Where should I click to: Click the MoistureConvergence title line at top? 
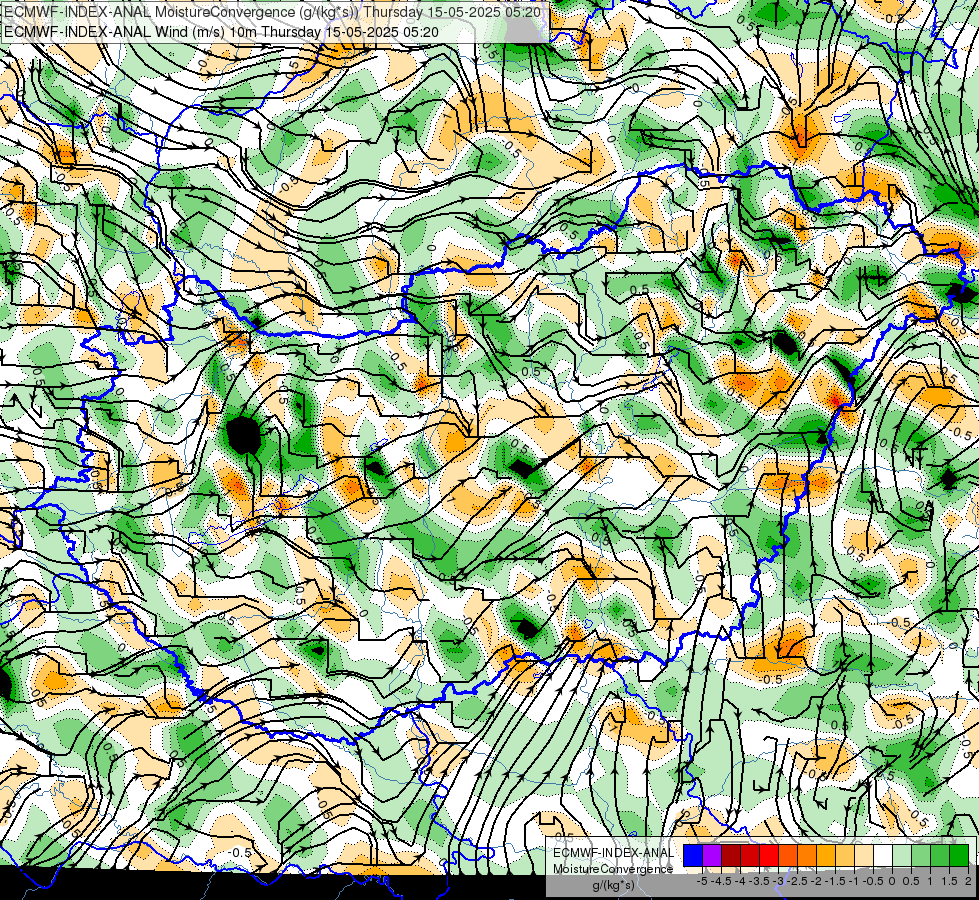tap(273, 12)
